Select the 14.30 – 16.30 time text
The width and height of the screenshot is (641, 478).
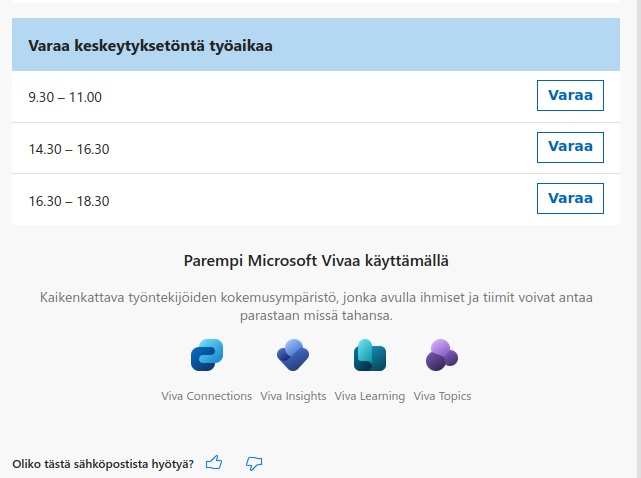(x=69, y=149)
